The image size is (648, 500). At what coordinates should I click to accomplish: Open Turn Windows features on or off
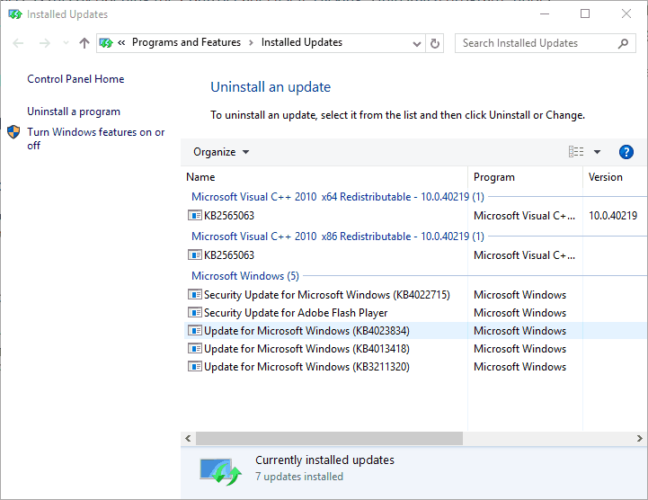(x=96, y=138)
